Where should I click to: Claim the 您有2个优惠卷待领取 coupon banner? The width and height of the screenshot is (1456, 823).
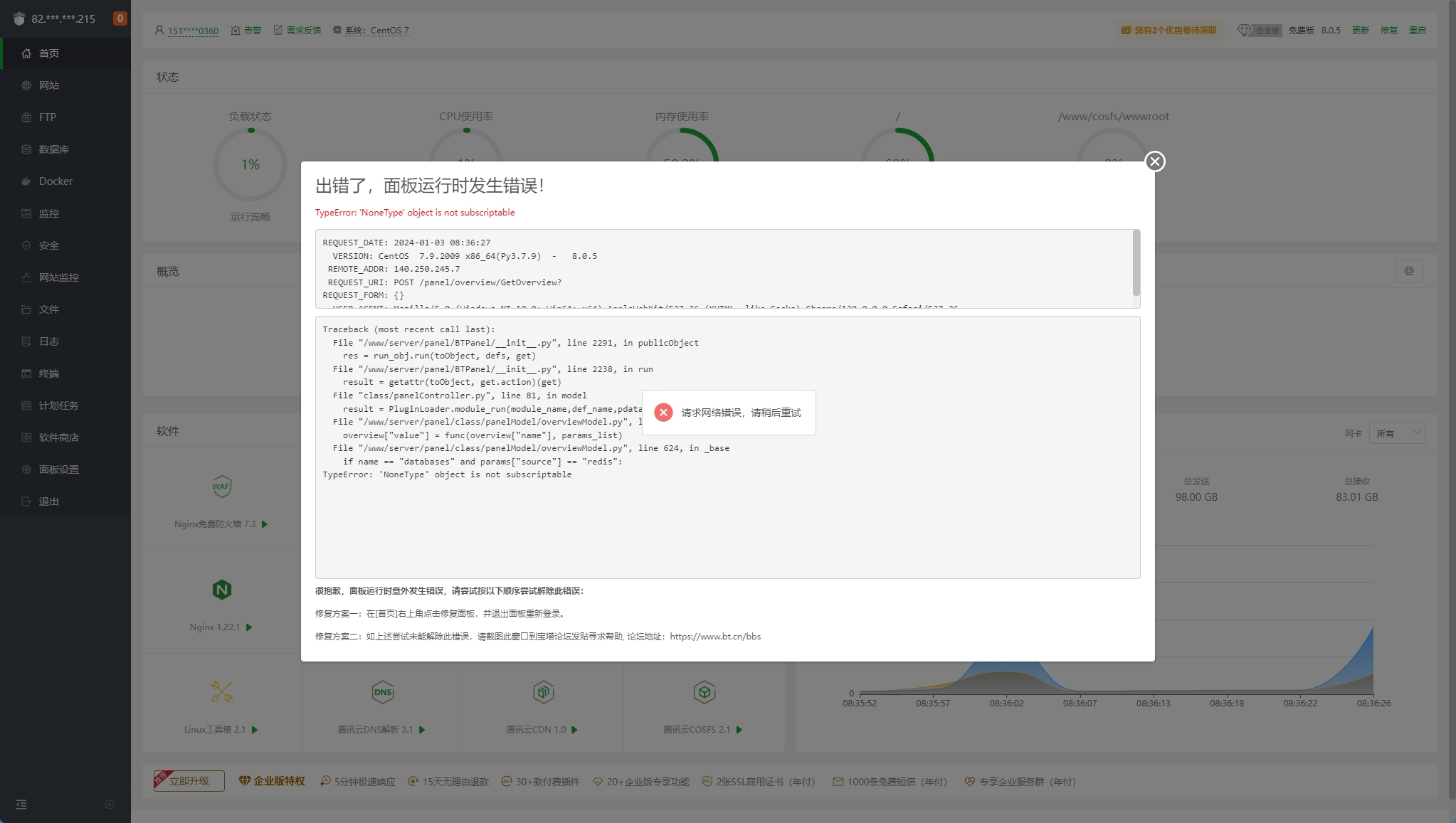[x=1169, y=31]
